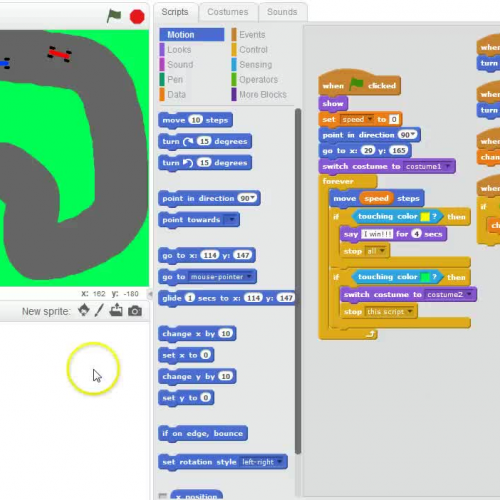Select the Data block category
The image size is (500, 500).
click(176, 95)
